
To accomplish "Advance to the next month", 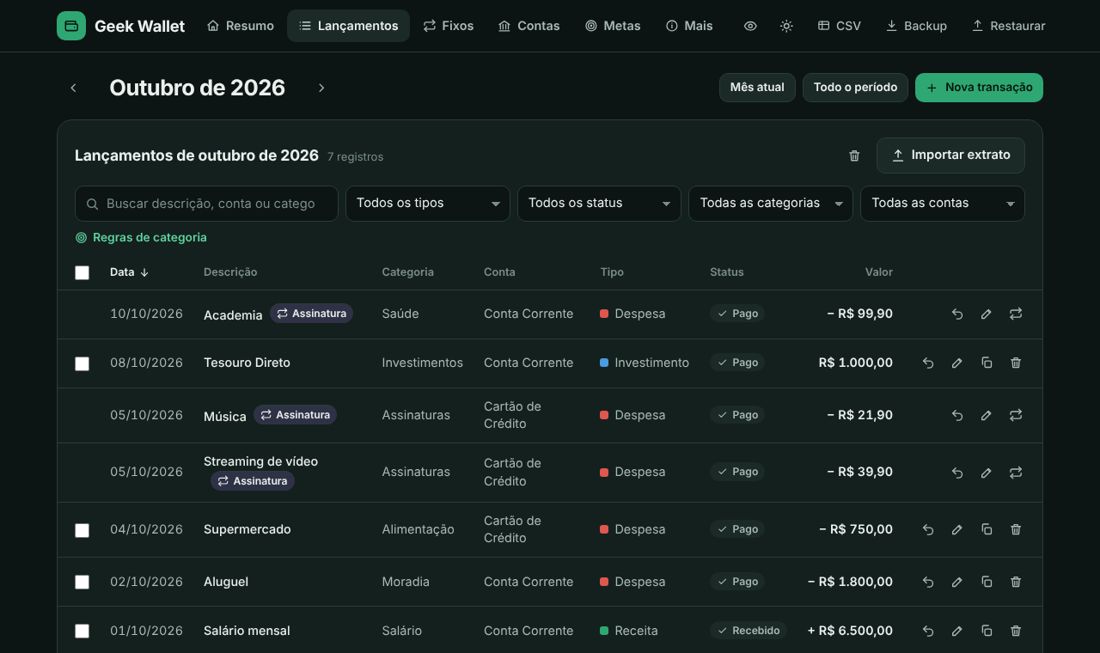I will [321, 88].
